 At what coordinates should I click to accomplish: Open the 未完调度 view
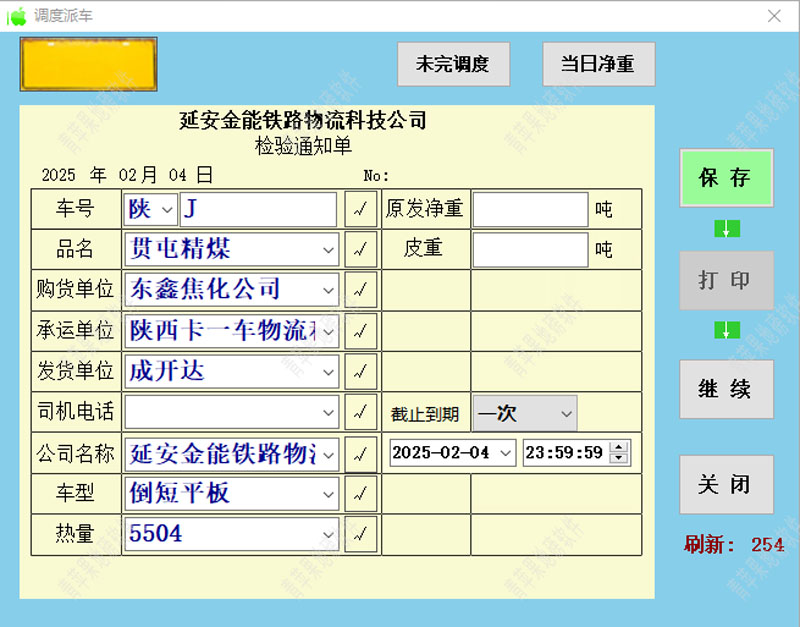453,64
